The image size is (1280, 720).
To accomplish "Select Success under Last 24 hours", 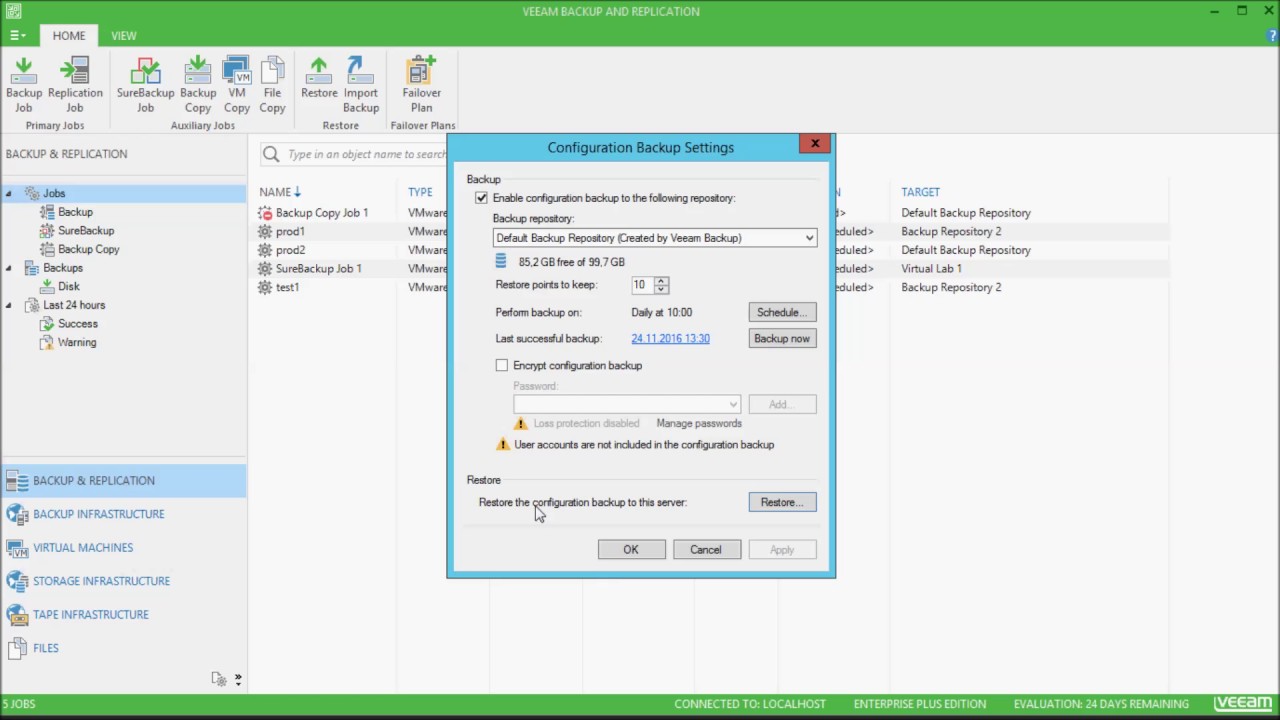I will (x=78, y=324).
